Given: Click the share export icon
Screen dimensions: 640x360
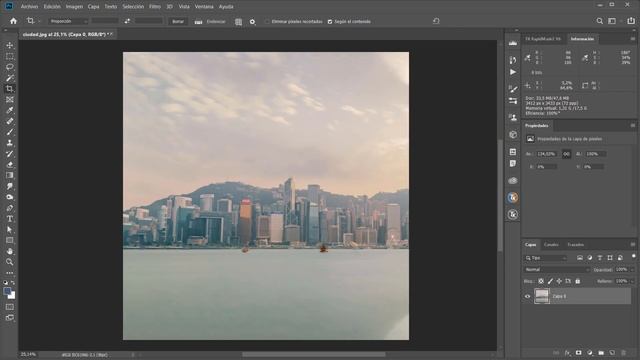Looking at the screenshot, I should click(x=631, y=21).
